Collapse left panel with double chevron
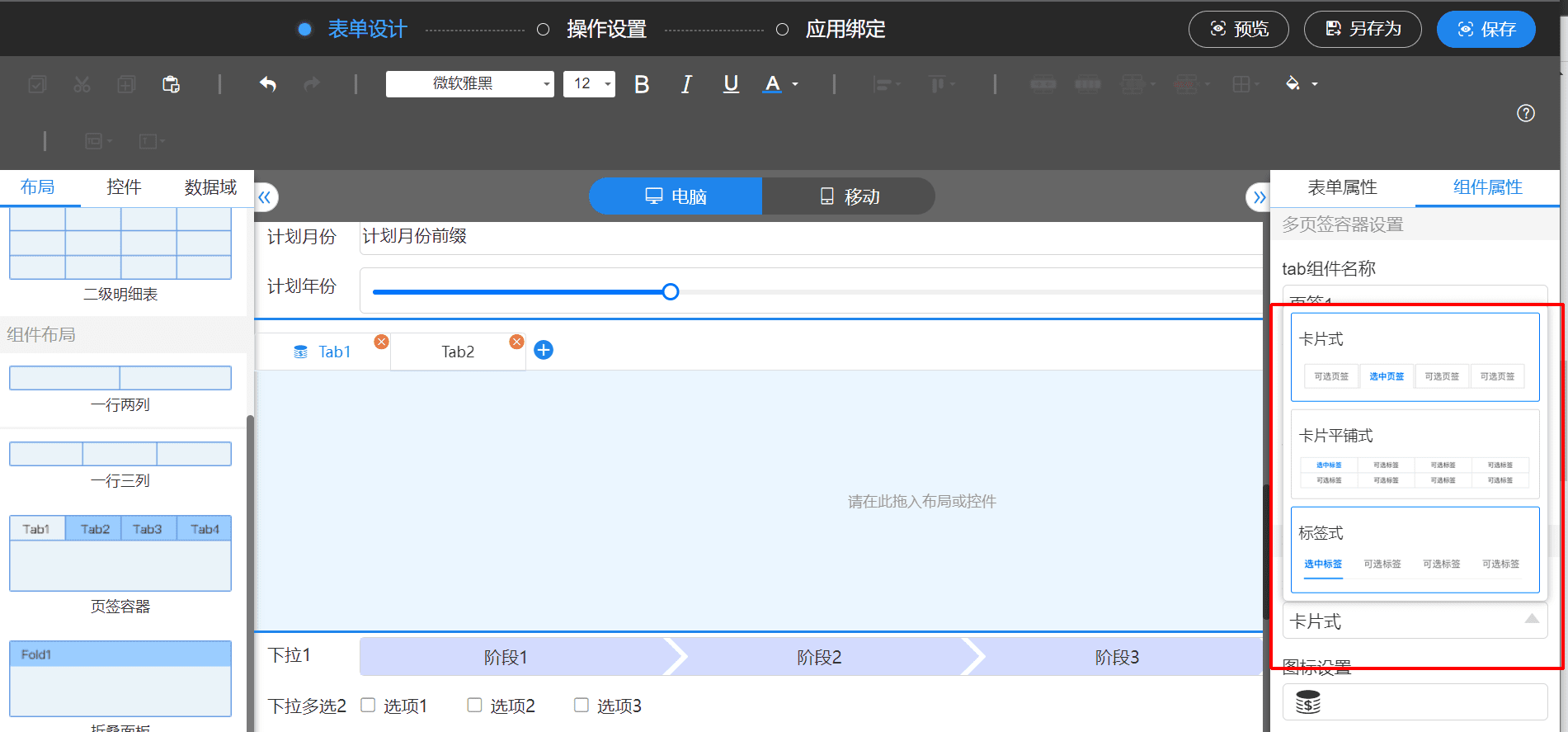 [x=265, y=197]
